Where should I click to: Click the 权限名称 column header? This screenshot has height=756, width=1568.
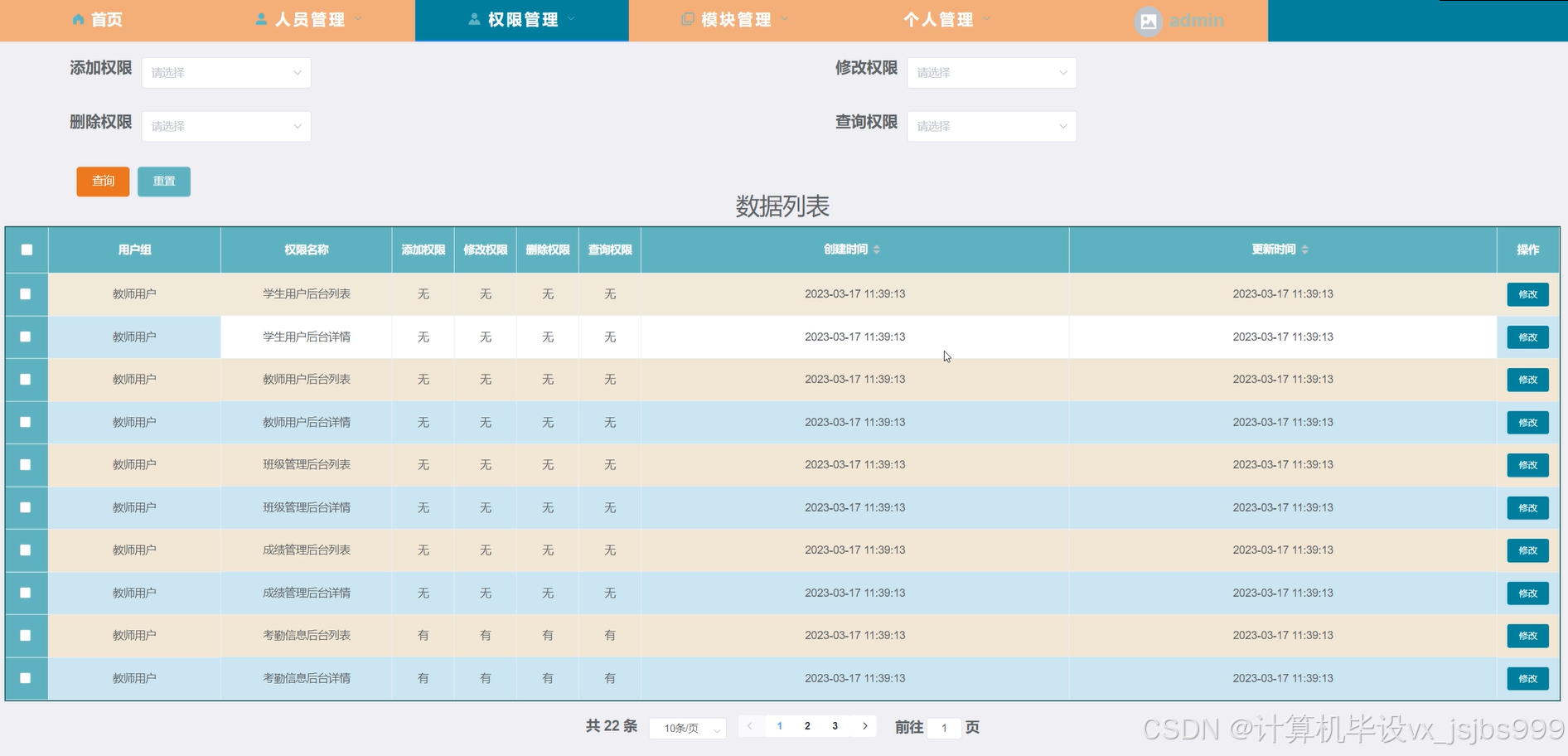click(307, 250)
